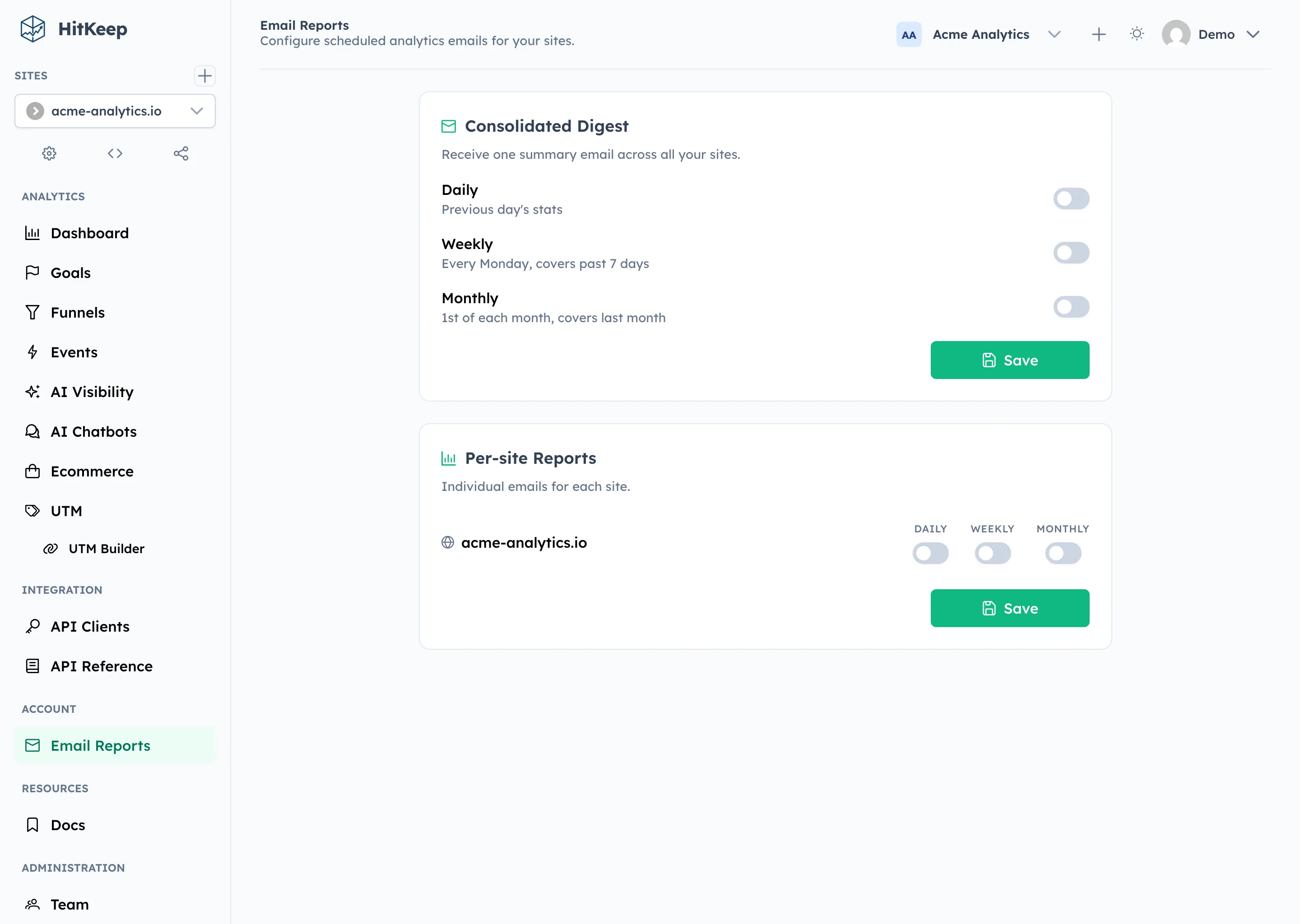Switch to the Email Reports section

(x=100, y=745)
